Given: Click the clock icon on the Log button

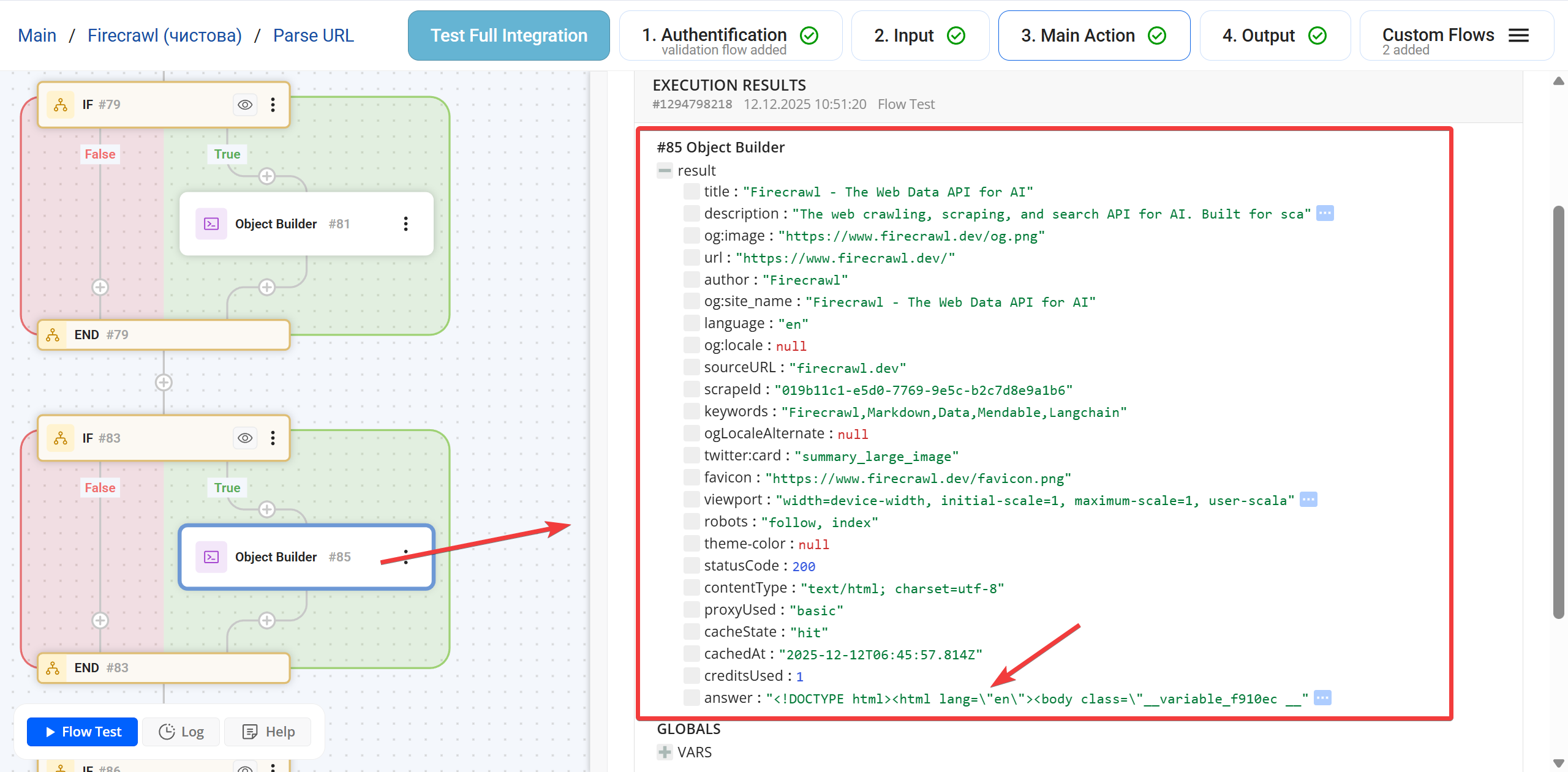Looking at the screenshot, I should (167, 732).
